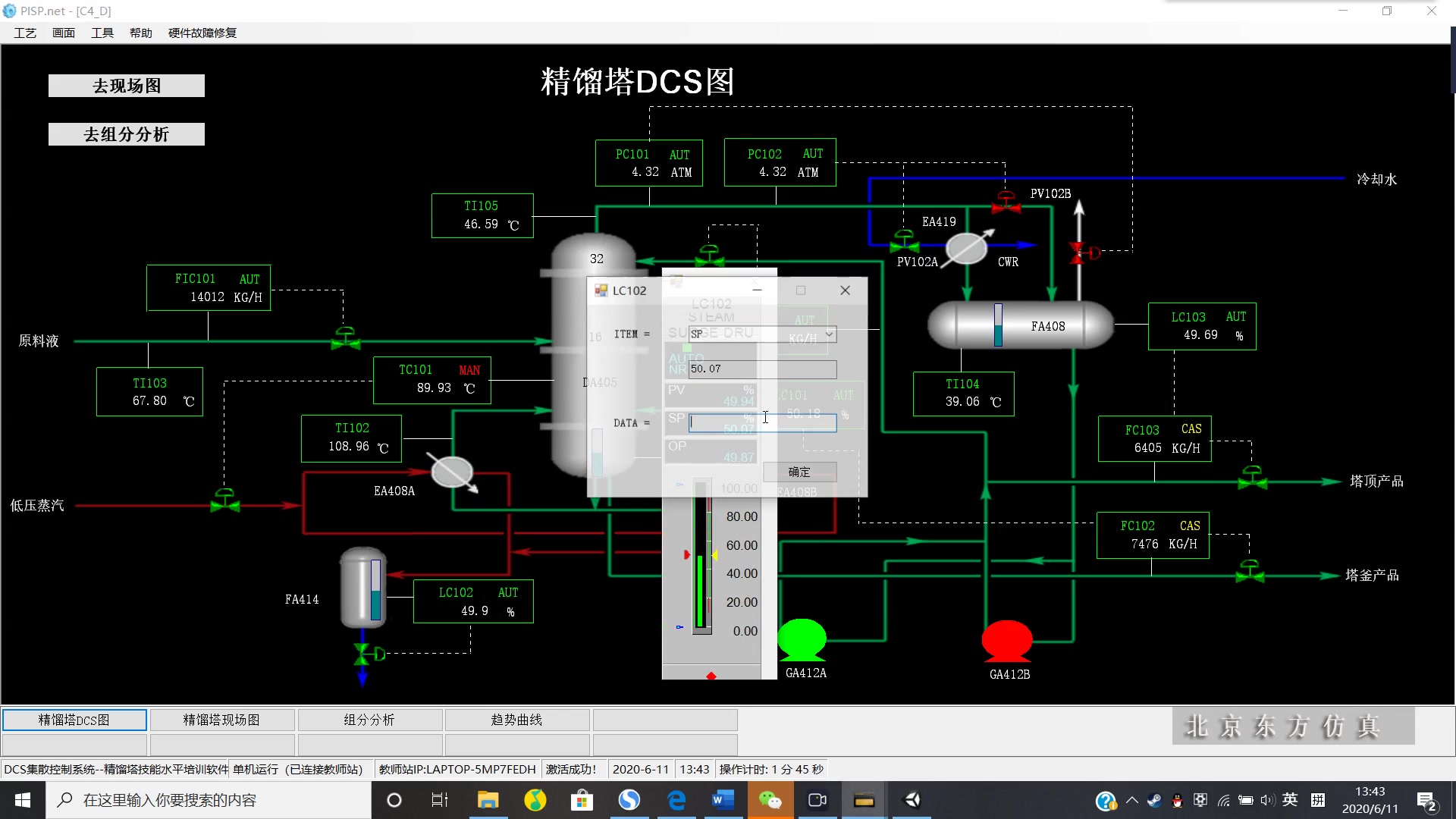
Task: Open the 硬件故障修复 menu
Action: (x=202, y=33)
